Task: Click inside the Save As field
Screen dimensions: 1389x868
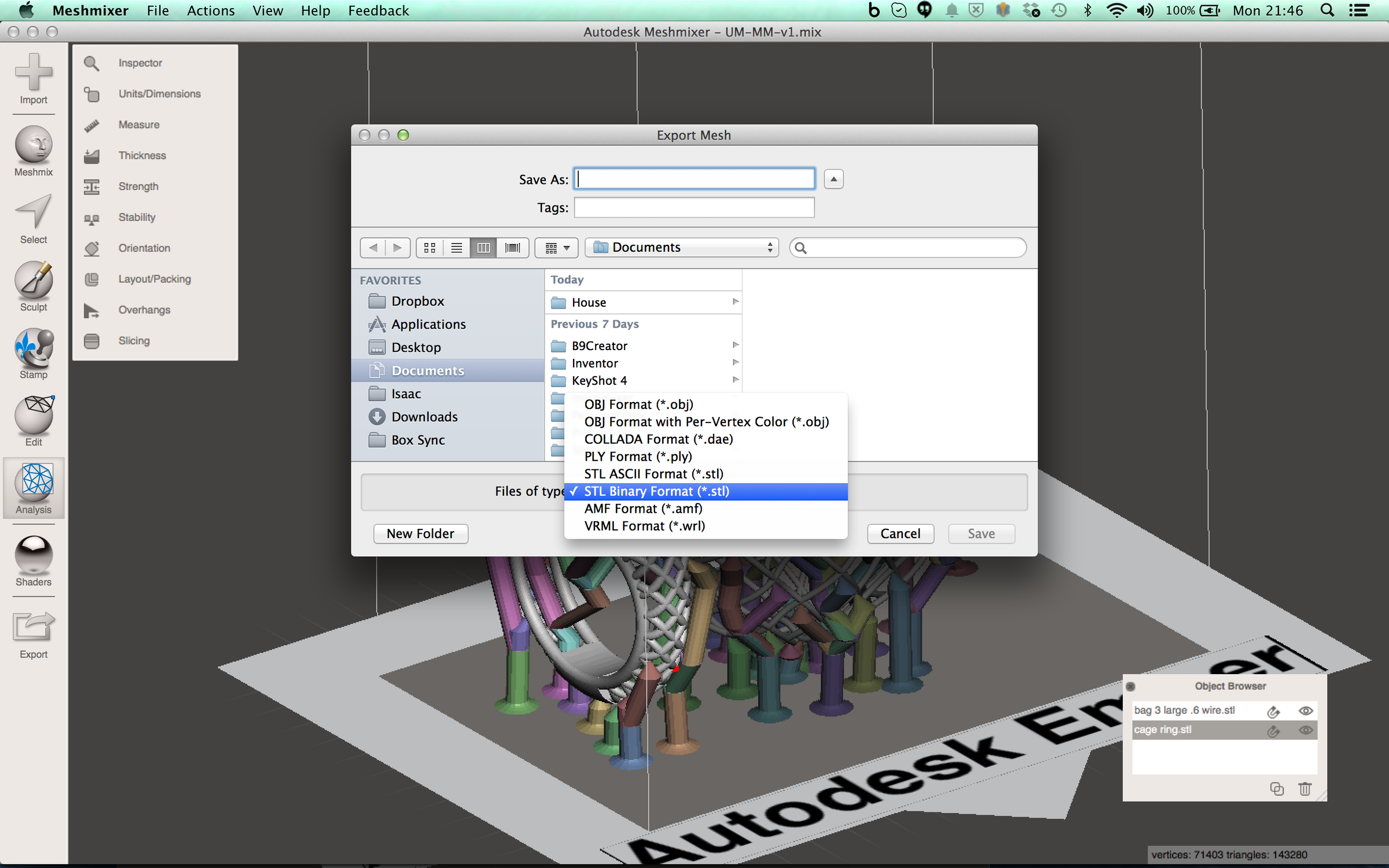Action: pos(693,179)
